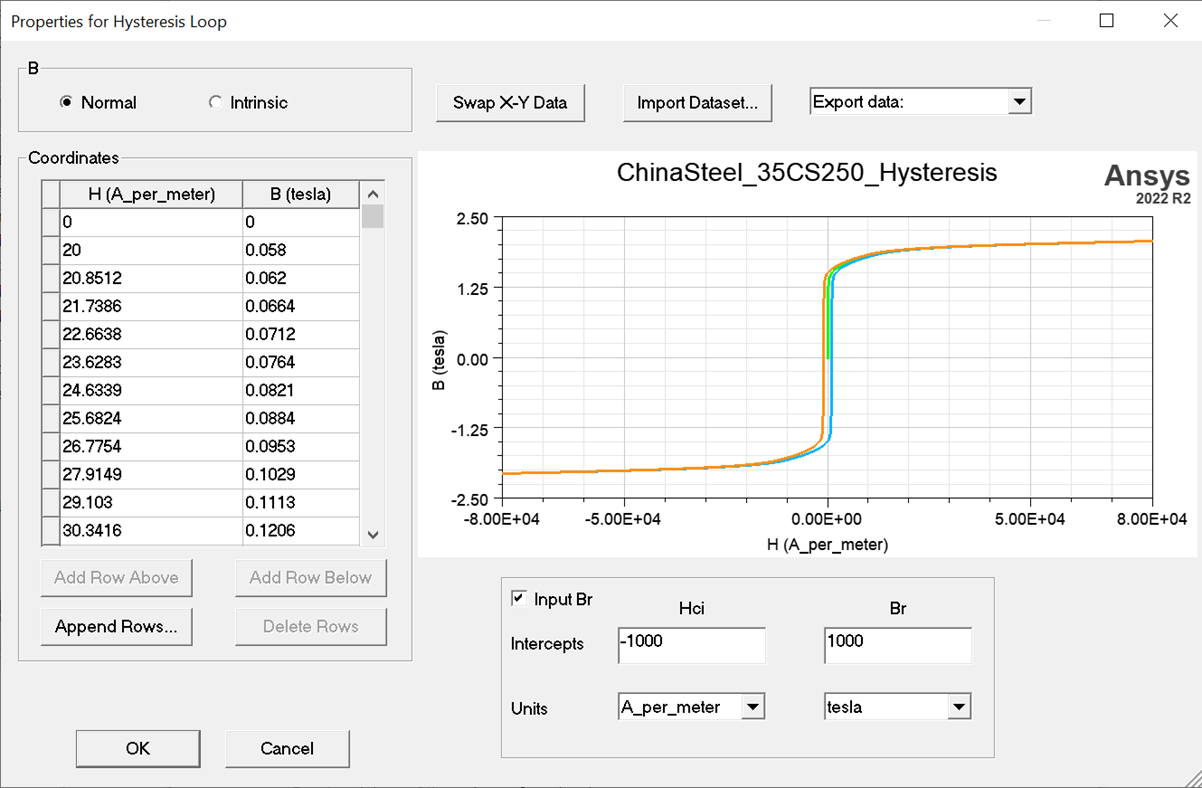Select the Normal radio button
The width and height of the screenshot is (1202, 788).
[x=66, y=102]
